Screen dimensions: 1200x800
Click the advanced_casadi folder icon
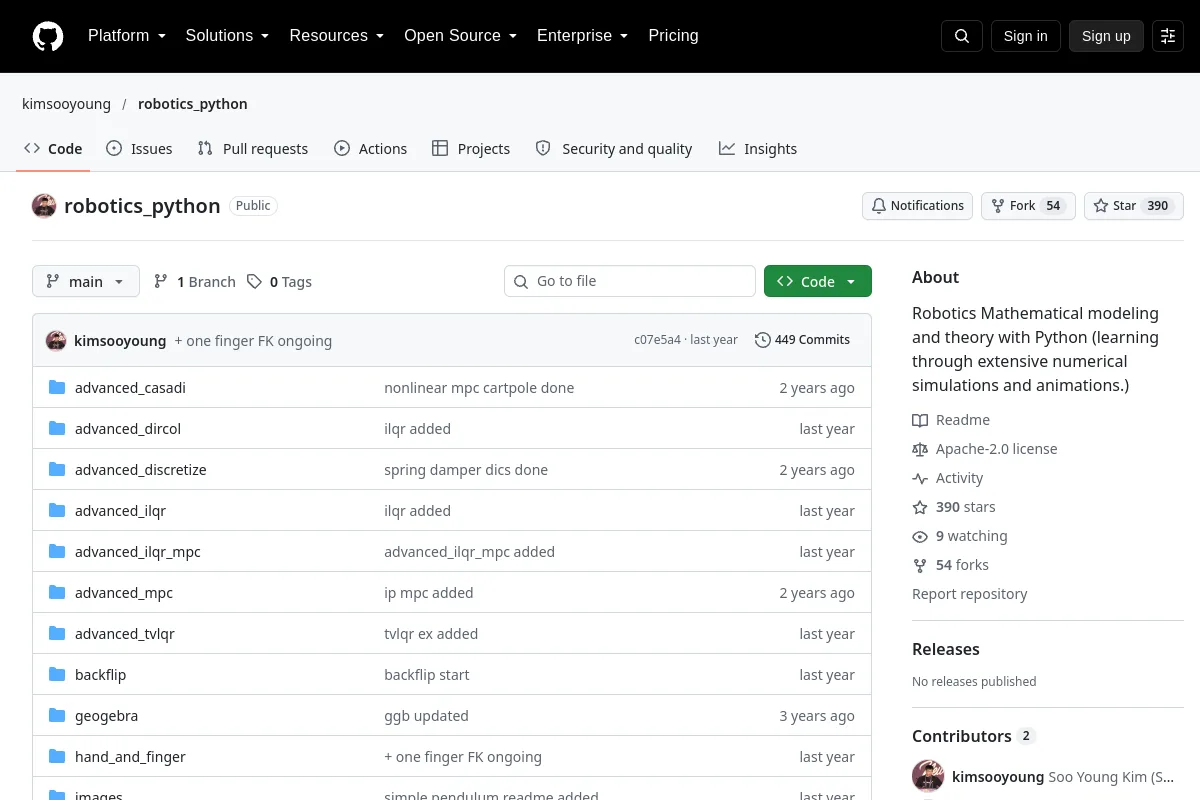(57, 388)
